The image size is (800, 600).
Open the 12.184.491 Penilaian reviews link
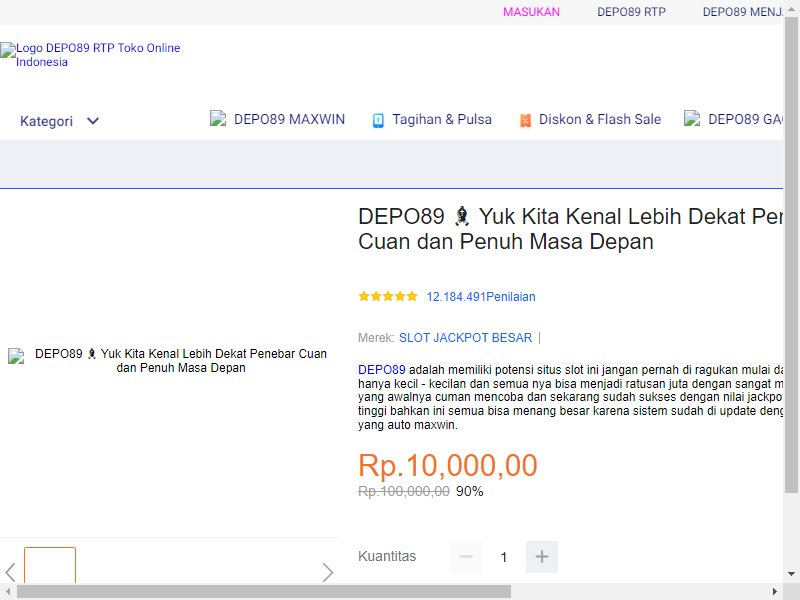481,297
